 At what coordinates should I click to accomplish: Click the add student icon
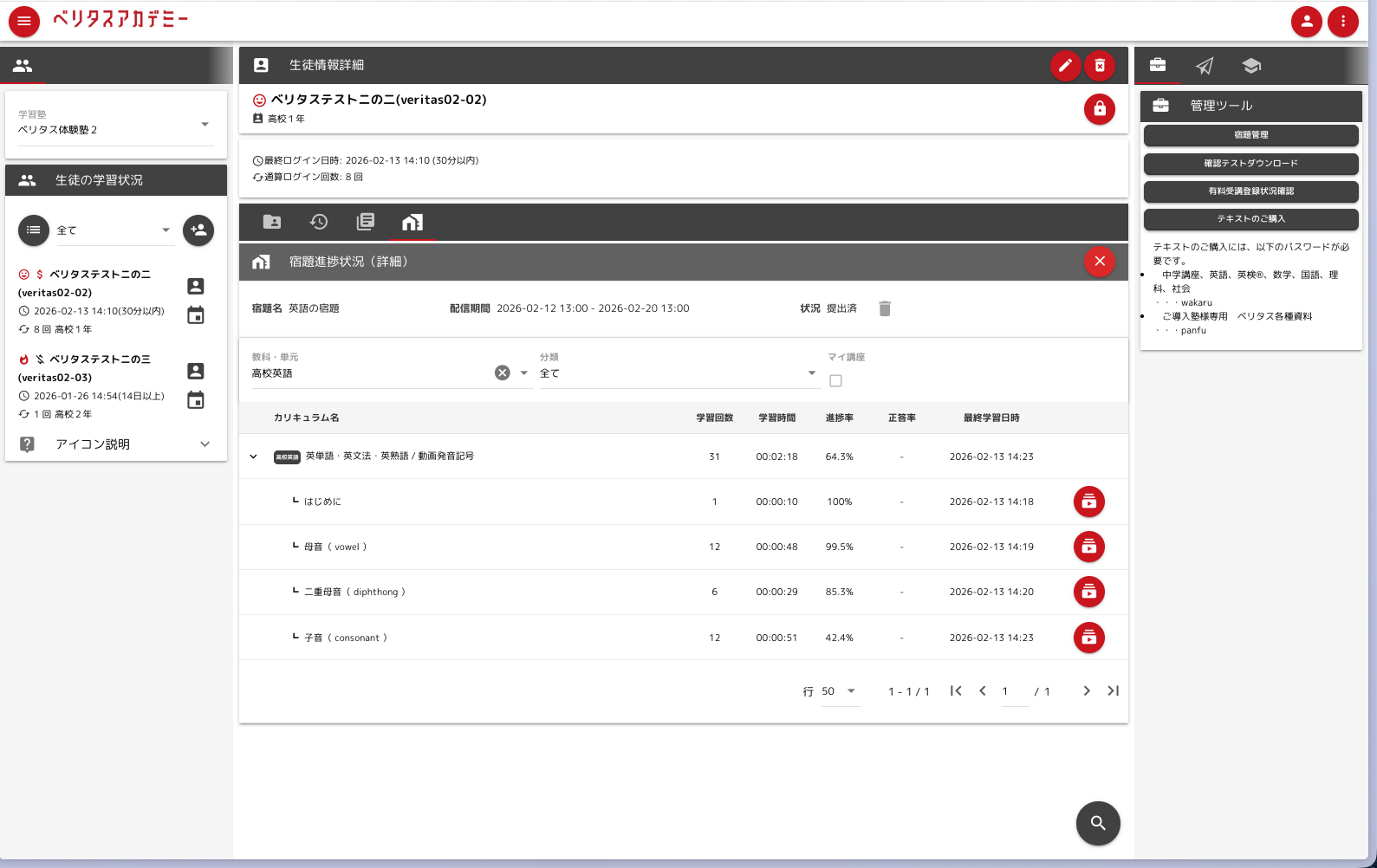(198, 230)
